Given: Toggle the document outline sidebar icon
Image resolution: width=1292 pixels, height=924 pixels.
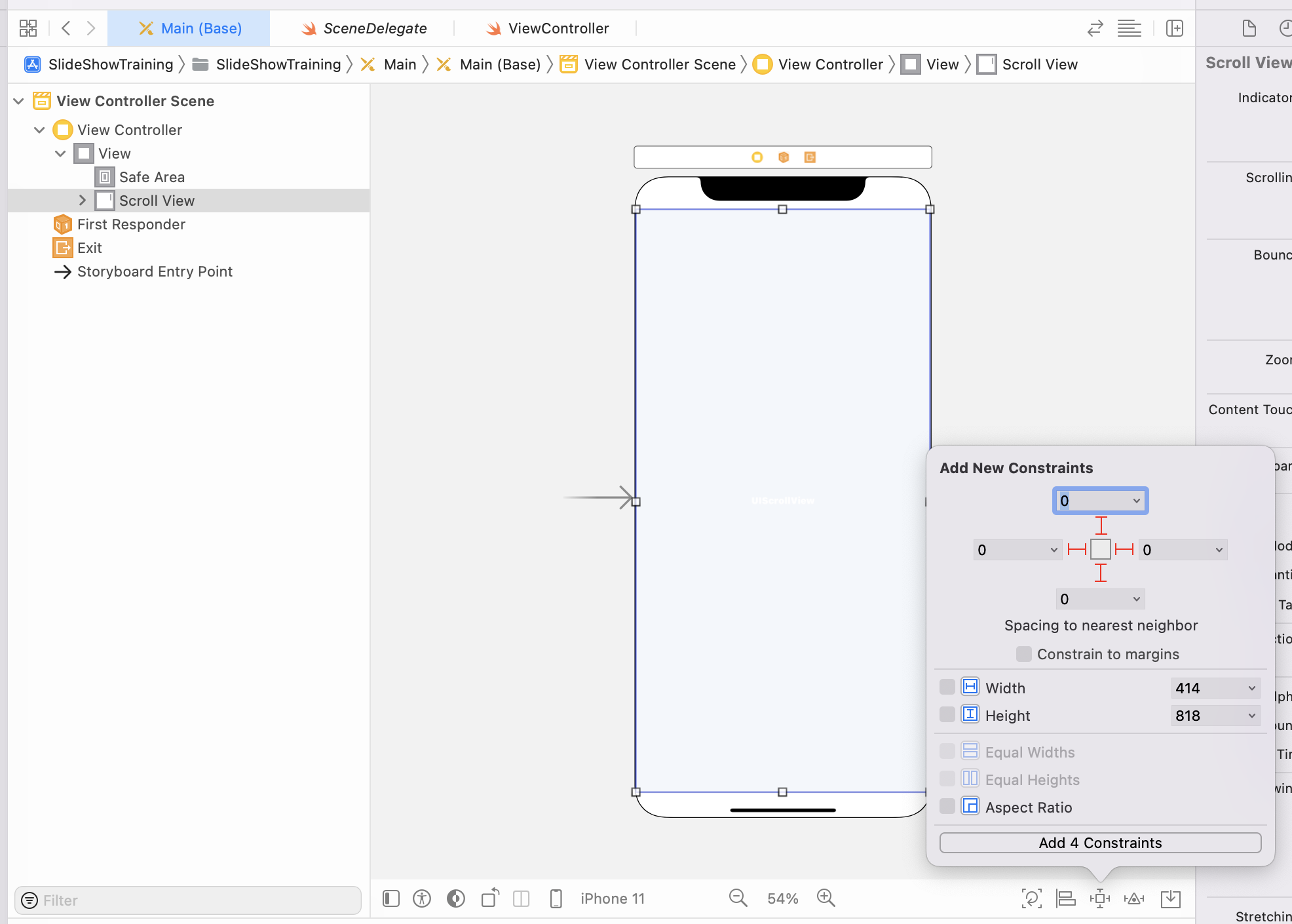Looking at the screenshot, I should [x=391, y=898].
